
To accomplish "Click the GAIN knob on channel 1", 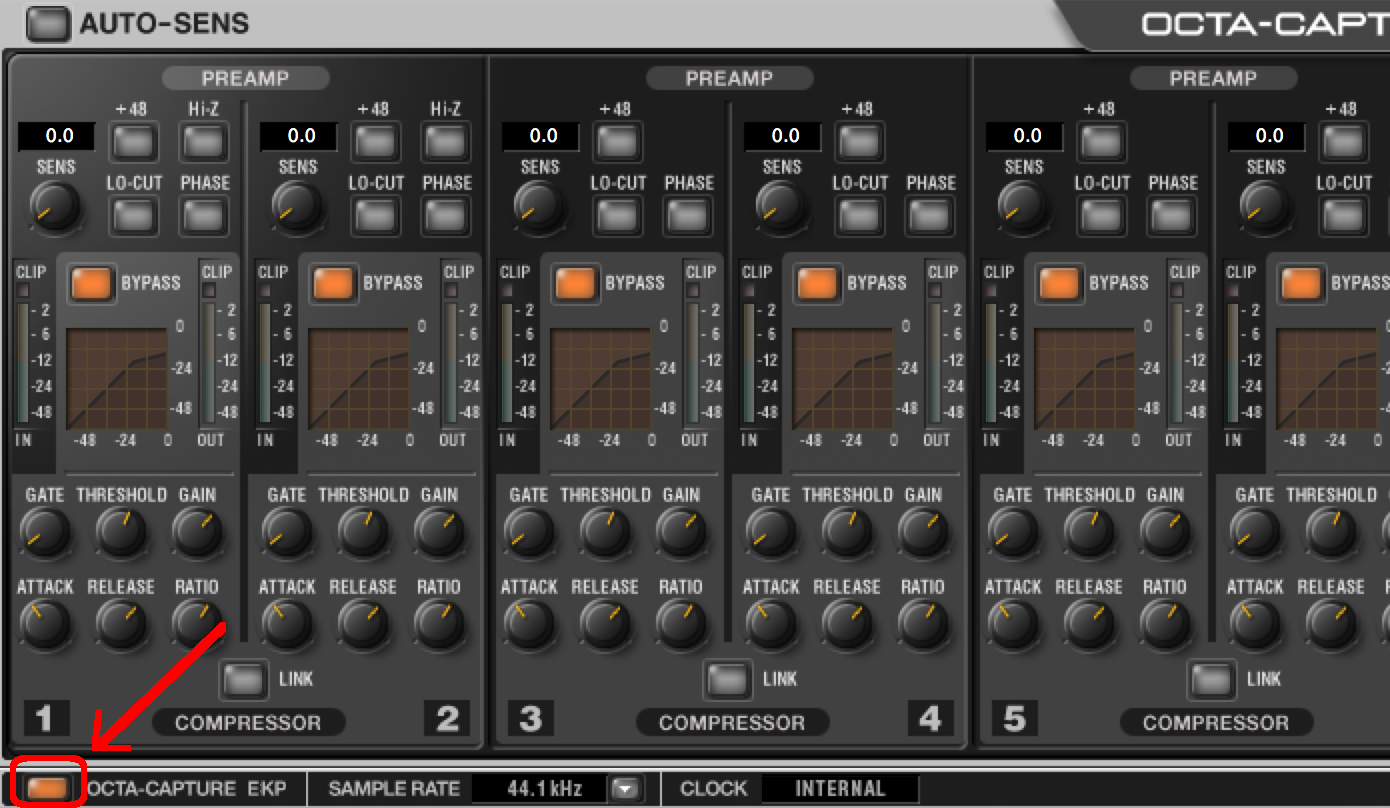I will (x=197, y=532).
